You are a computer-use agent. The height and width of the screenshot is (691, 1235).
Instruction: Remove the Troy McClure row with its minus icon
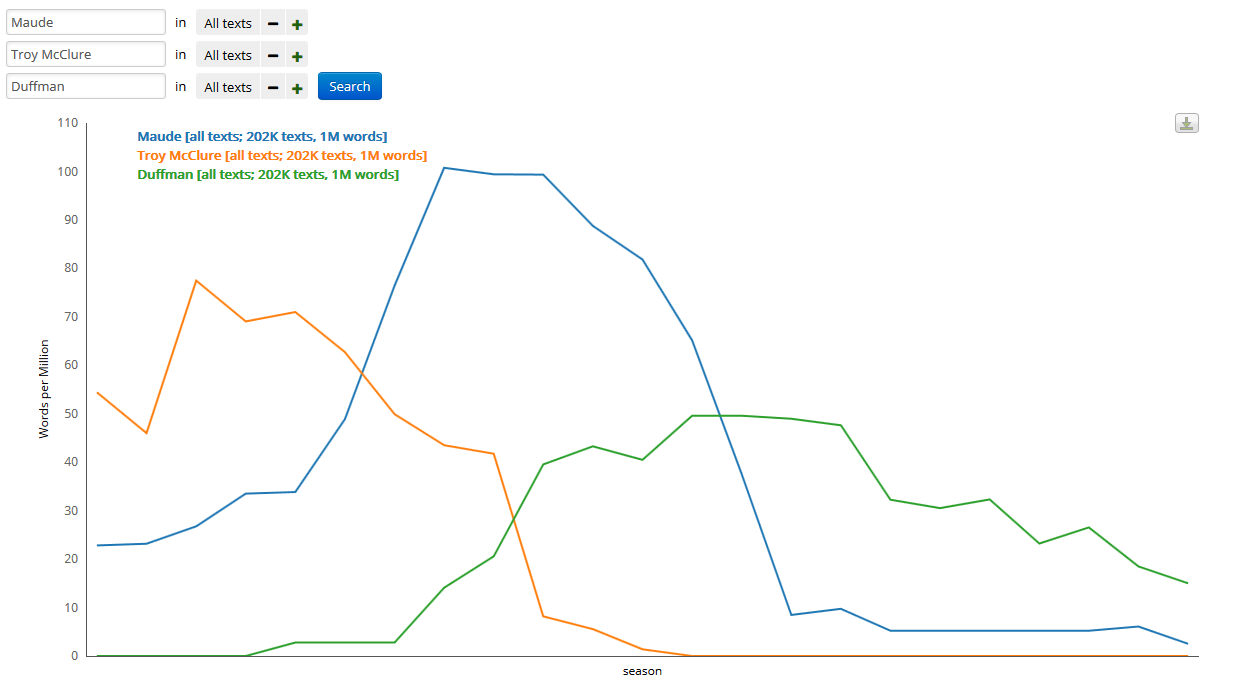pos(273,55)
